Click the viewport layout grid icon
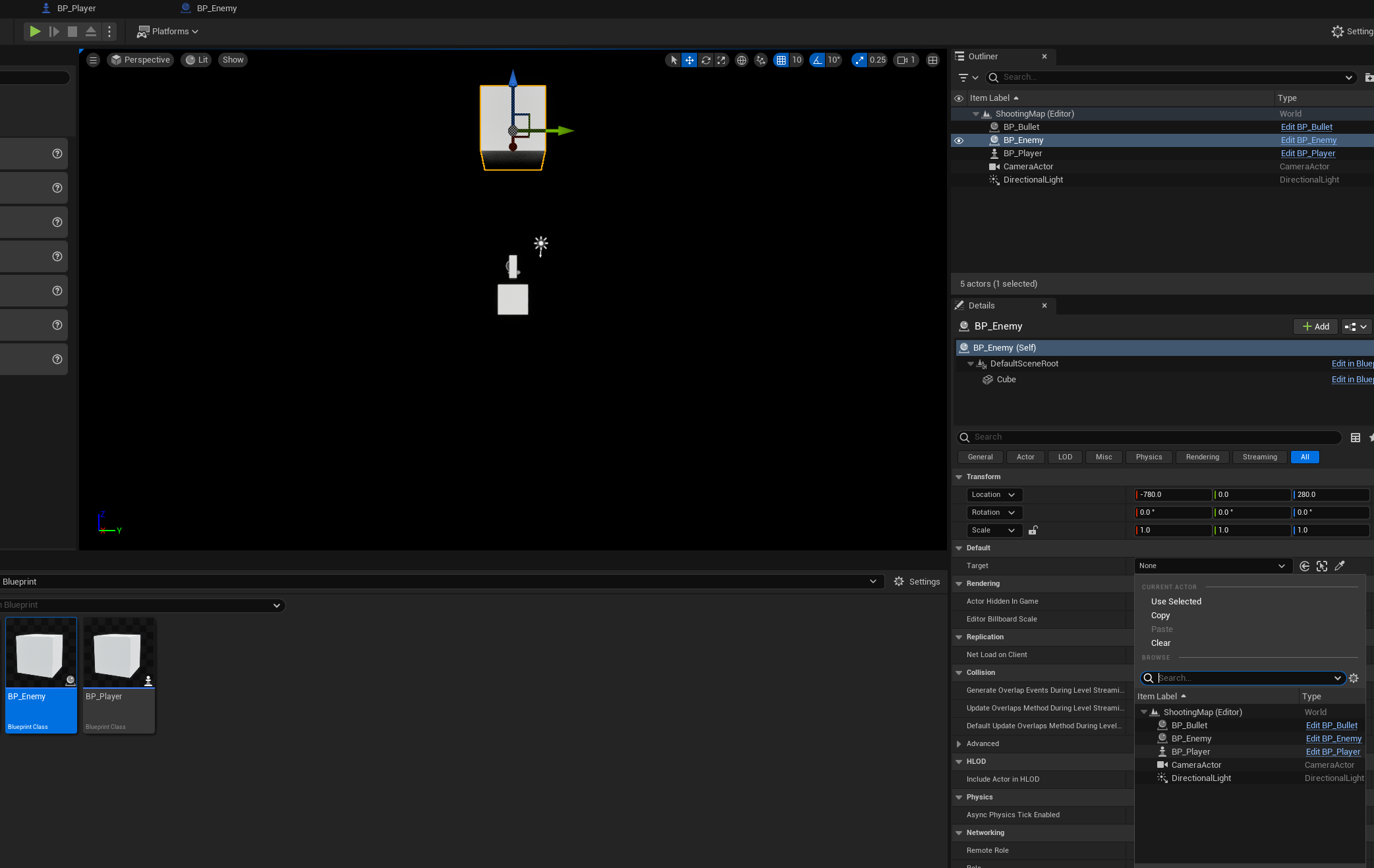The width and height of the screenshot is (1374, 868). [932, 60]
